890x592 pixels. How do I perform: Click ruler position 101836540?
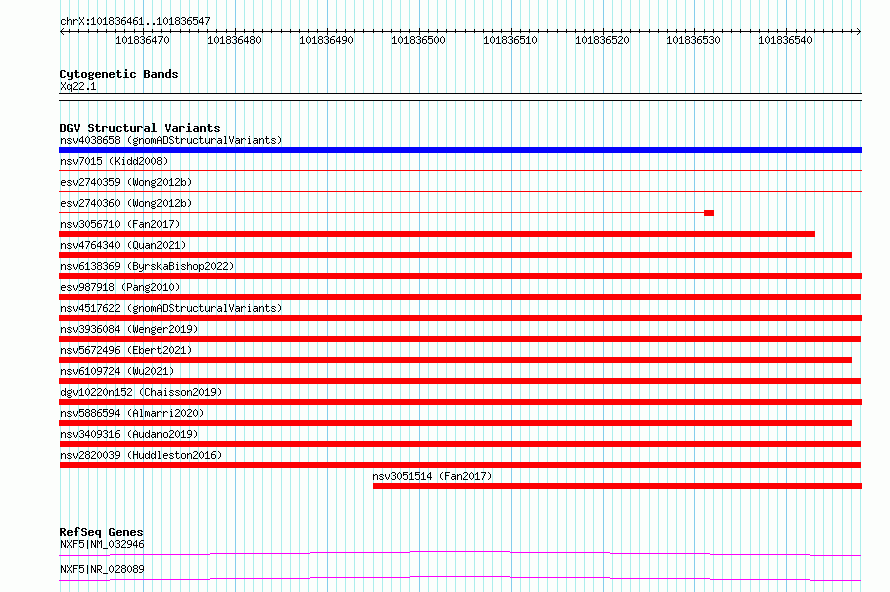(786, 40)
